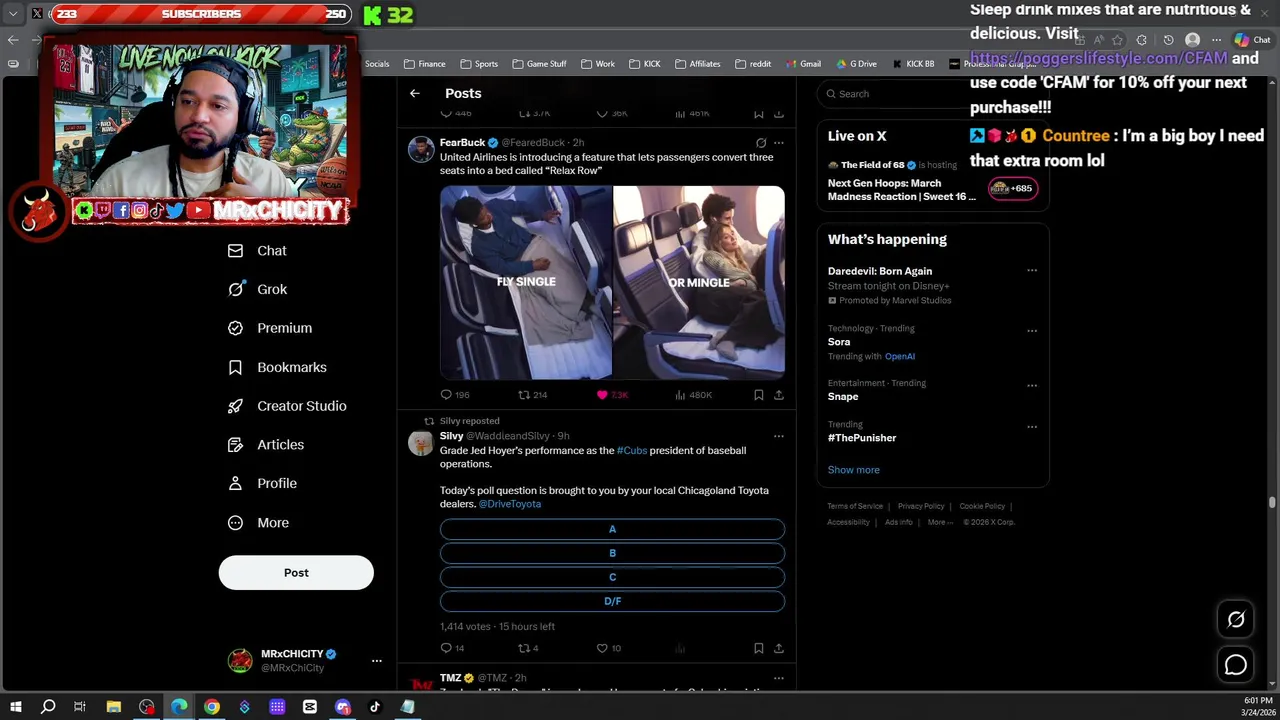
Task: Open options for the Sora trend
Action: tap(1032, 330)
